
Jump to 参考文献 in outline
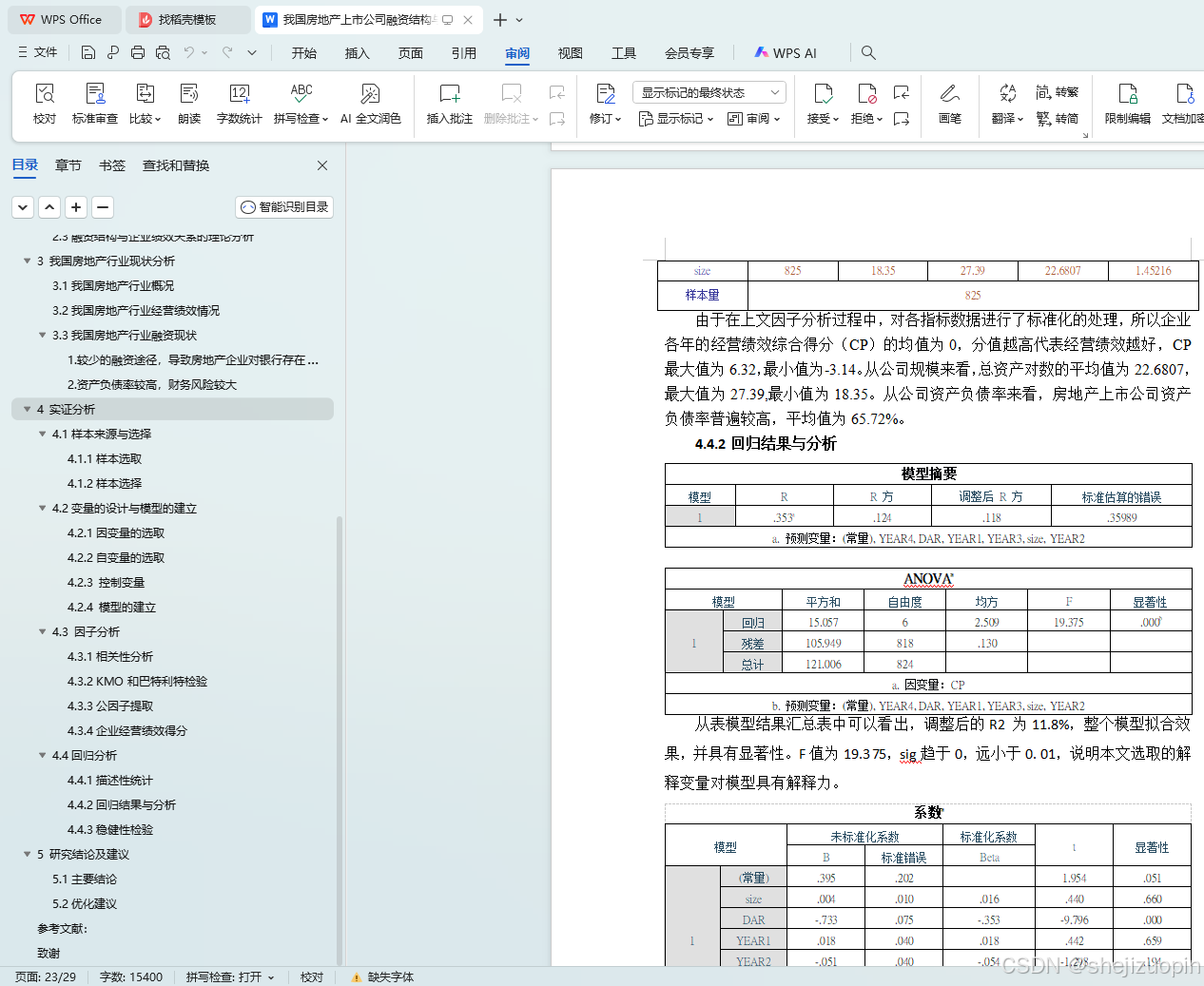point(63,928)
